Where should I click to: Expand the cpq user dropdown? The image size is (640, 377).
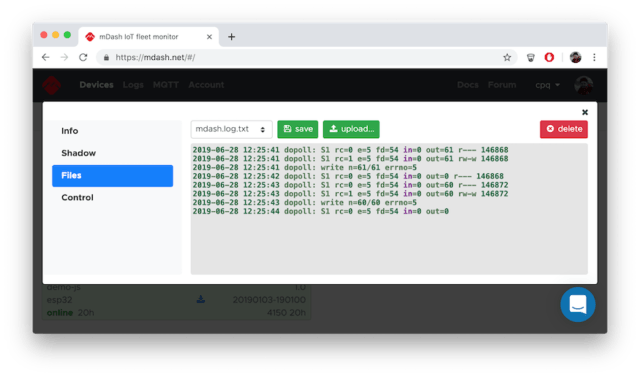(x=547, y=85)
